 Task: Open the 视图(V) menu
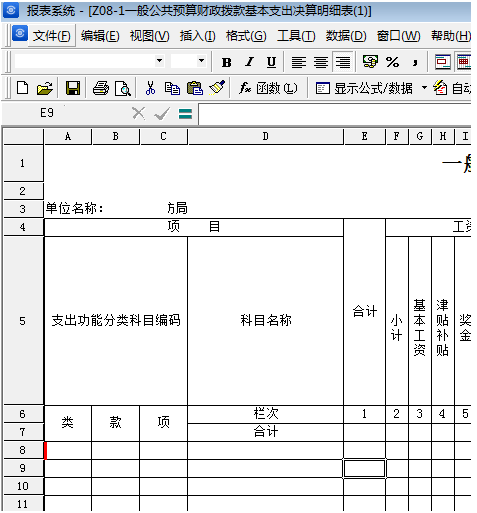[x=150, y=36]
